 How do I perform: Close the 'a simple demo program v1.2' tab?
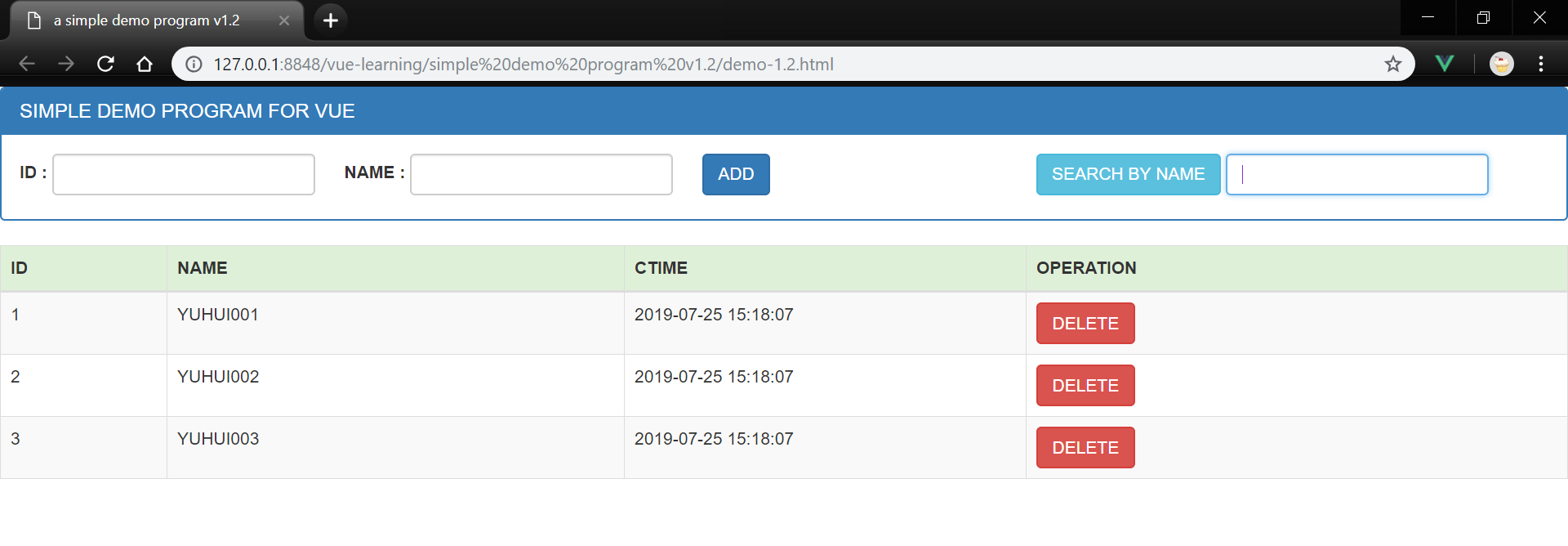tap(284, 20)
